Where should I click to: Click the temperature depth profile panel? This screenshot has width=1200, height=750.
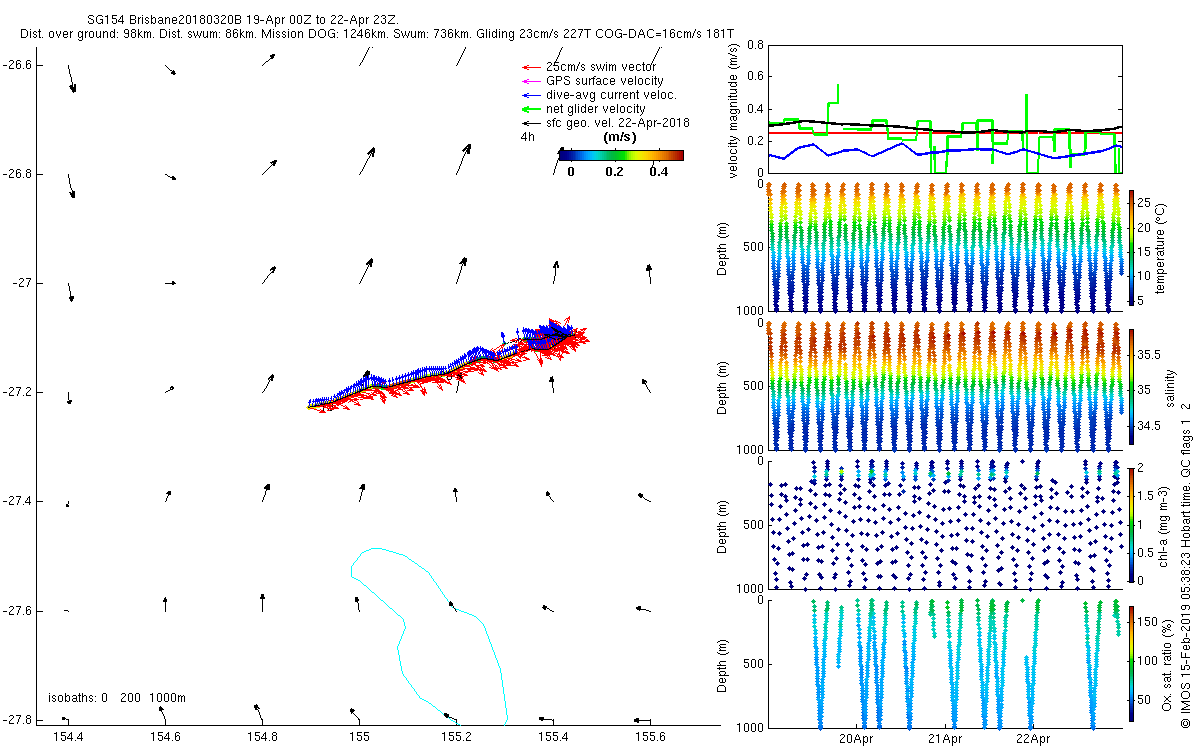[944, 247]
